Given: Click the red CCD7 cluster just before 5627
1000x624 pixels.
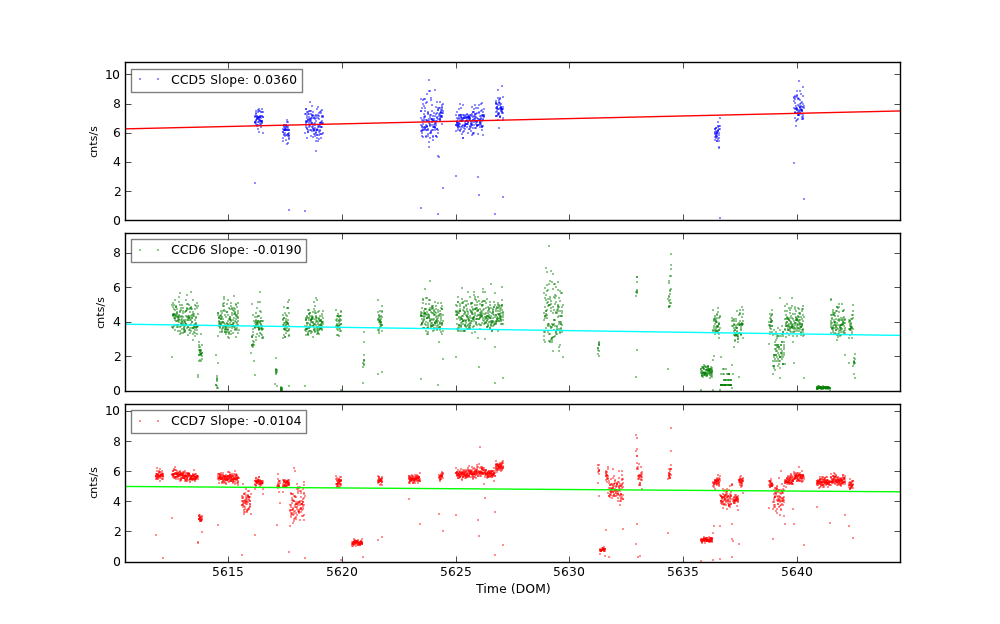Looking at the screenshot, I should 499,466.
